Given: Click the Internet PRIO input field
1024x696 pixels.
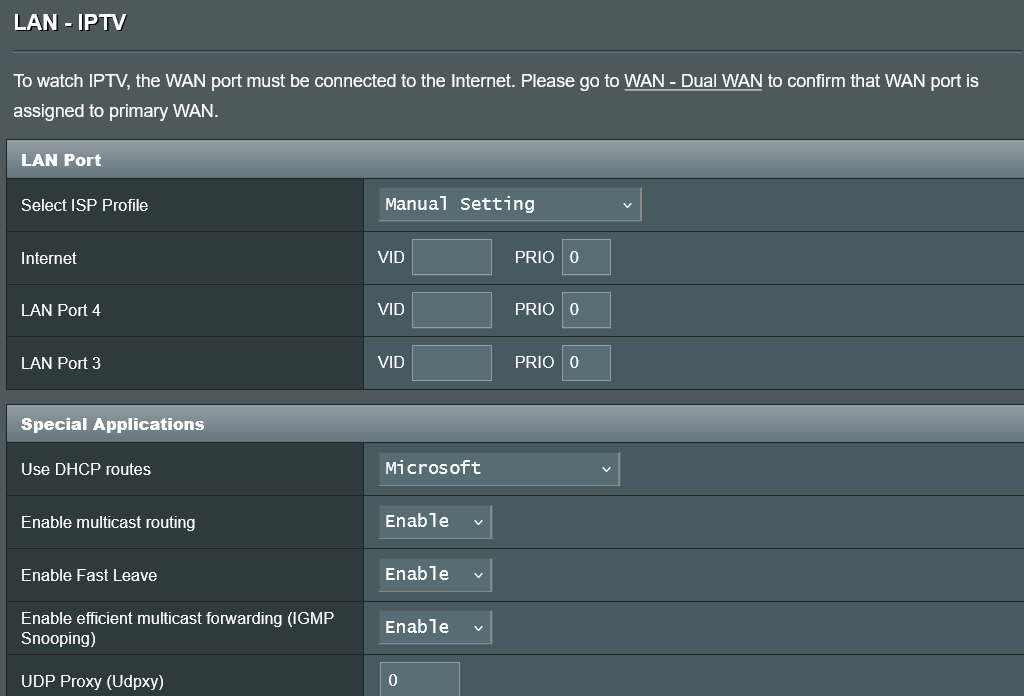Looking at the screenshot, I should click(x=585, y=257).
